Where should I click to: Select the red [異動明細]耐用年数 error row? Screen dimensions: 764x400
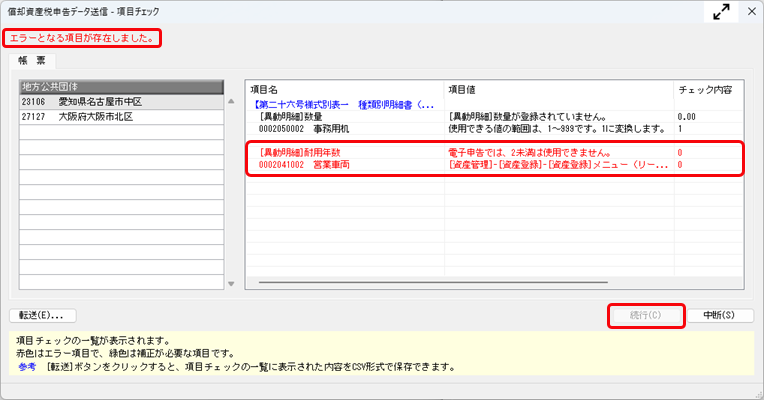click(x=345, y=152)
